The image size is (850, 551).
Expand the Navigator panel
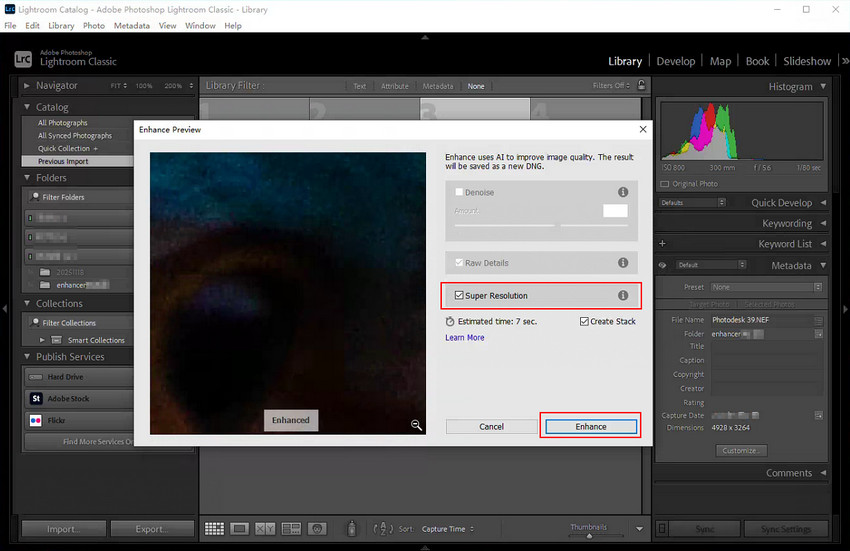27,85
